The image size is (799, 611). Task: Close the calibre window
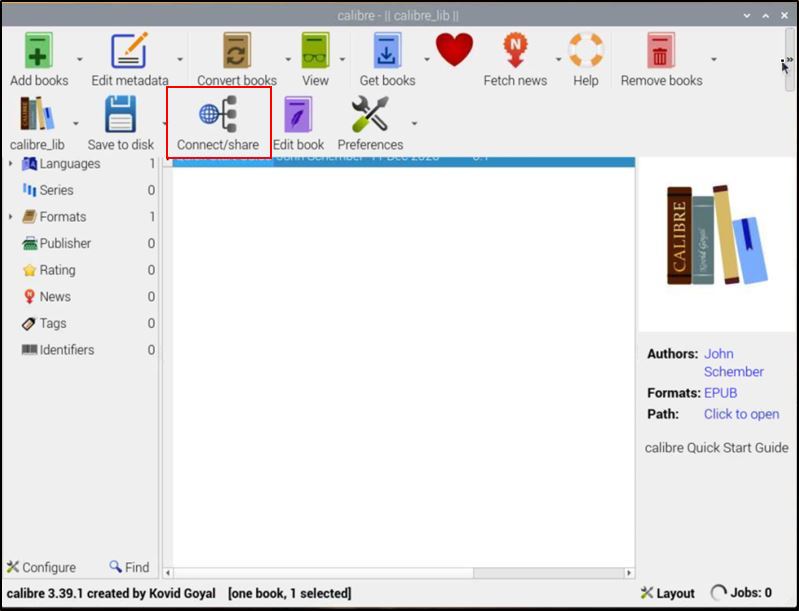[784, 15]
